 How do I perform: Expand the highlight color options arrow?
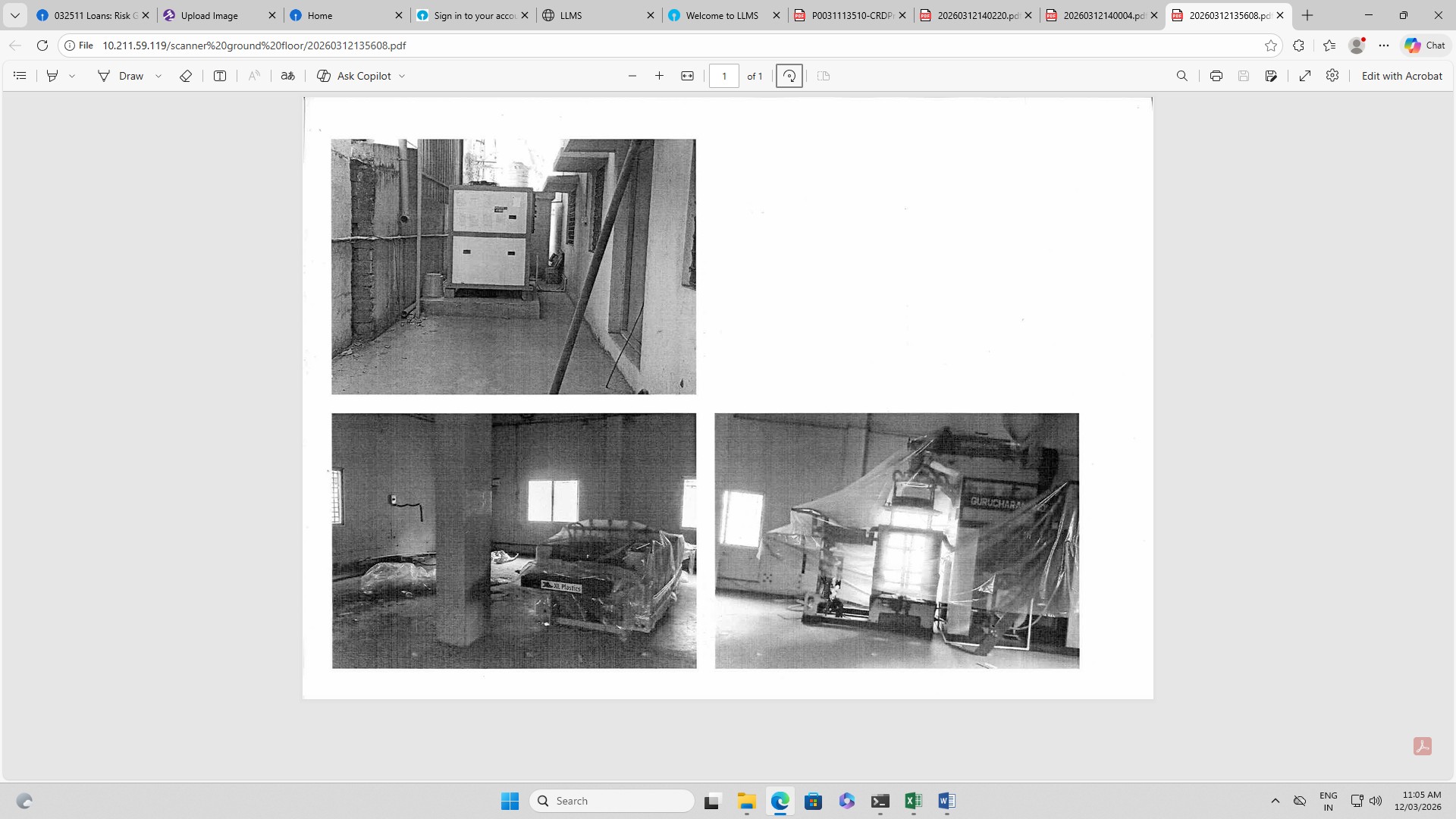tap(72, 76)
